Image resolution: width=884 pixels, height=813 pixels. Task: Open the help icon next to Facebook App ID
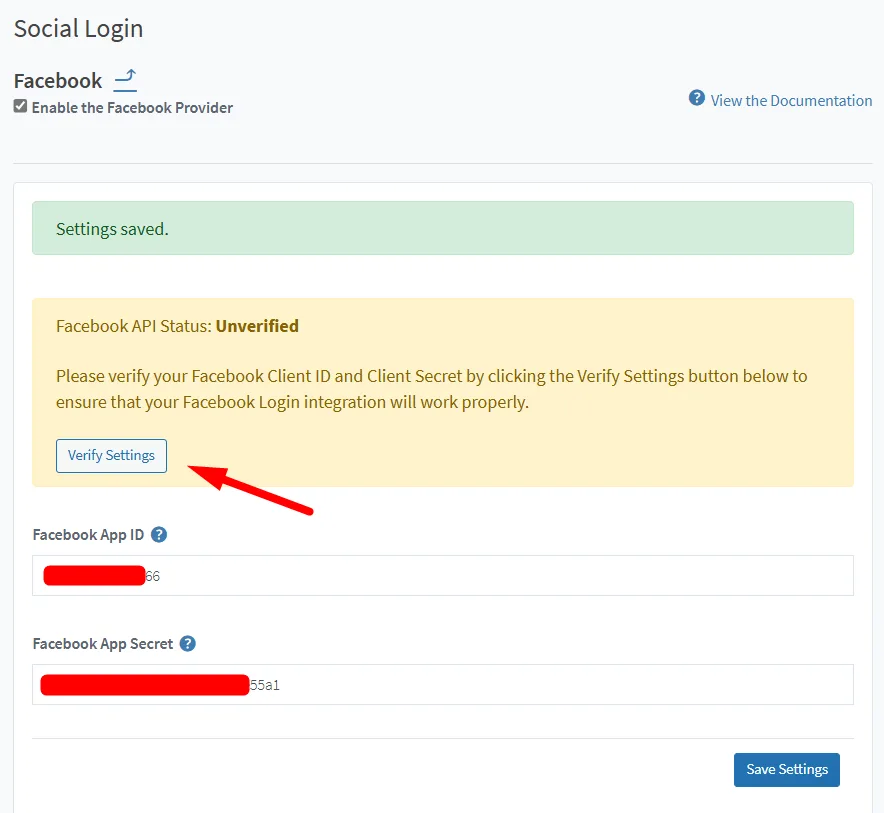(158, 534)
